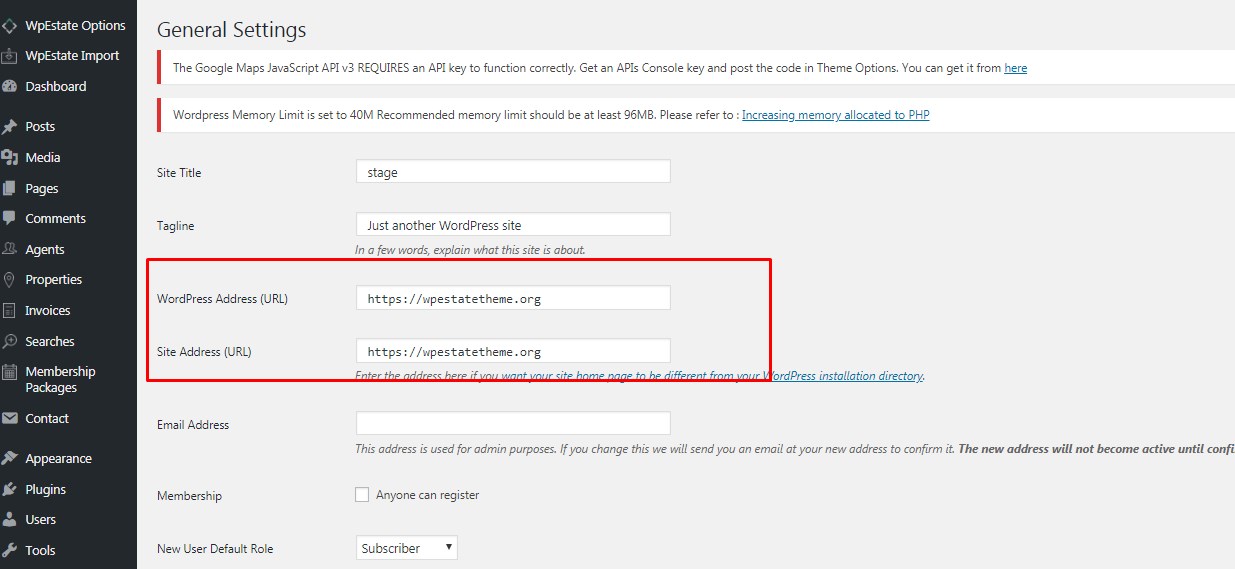Open Increasing memory allocated to PHP link

pyautogui.click(x=835, y=115)
